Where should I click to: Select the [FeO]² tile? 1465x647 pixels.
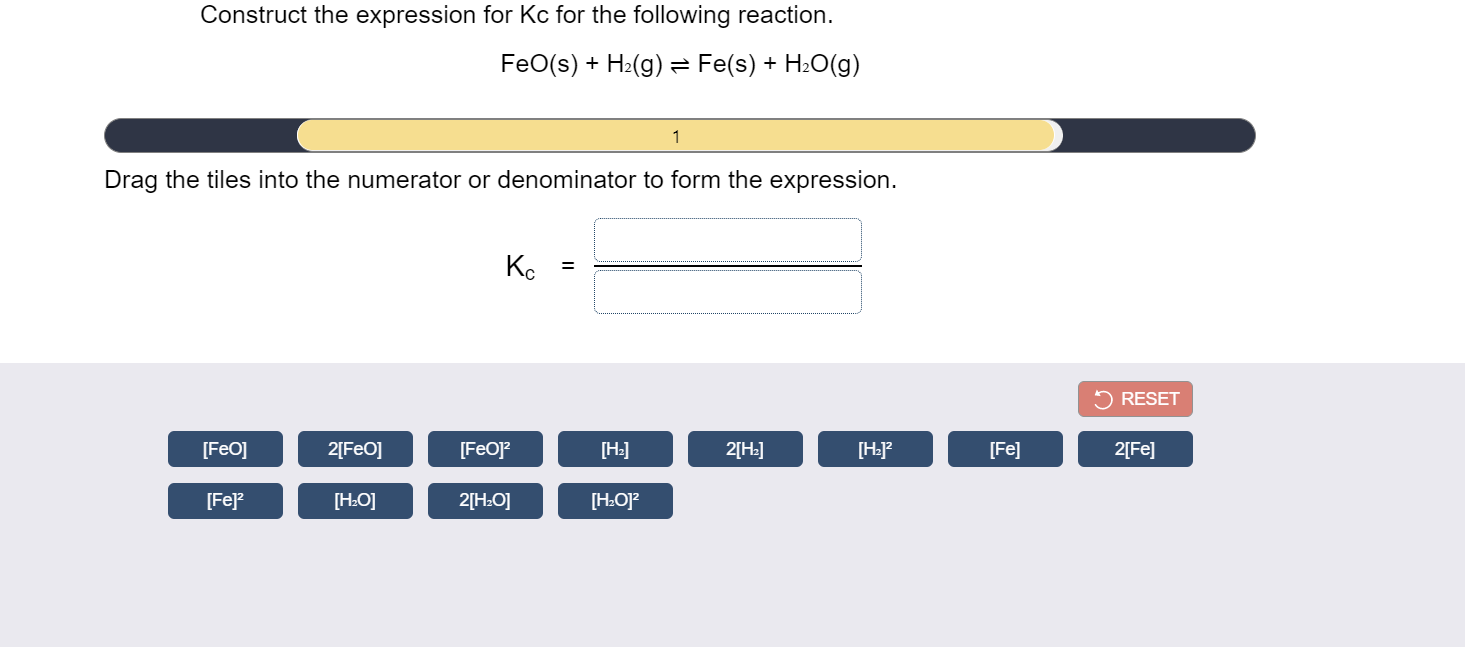(x=485, y=448)
